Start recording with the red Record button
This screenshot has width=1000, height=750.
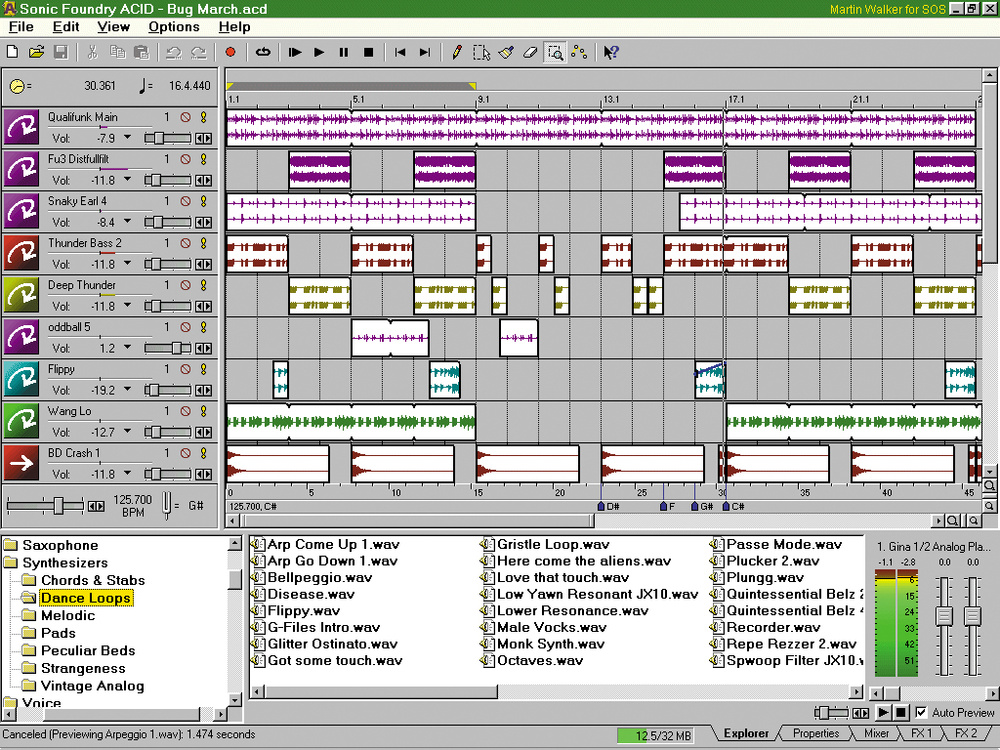(x=231, y=52)
